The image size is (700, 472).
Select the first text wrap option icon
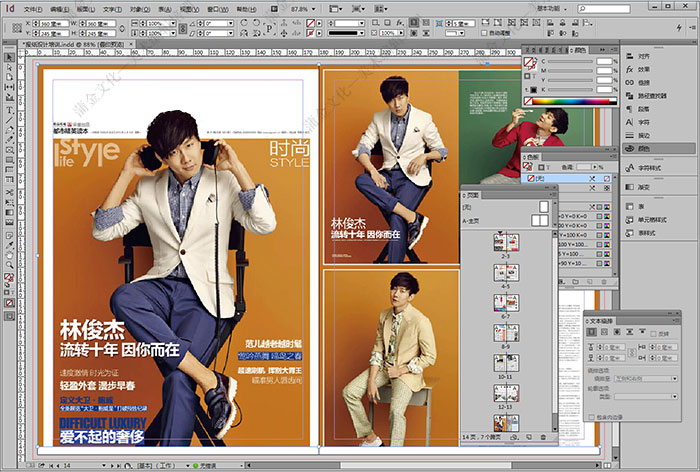pyautogui.click(x=591, y=332)
